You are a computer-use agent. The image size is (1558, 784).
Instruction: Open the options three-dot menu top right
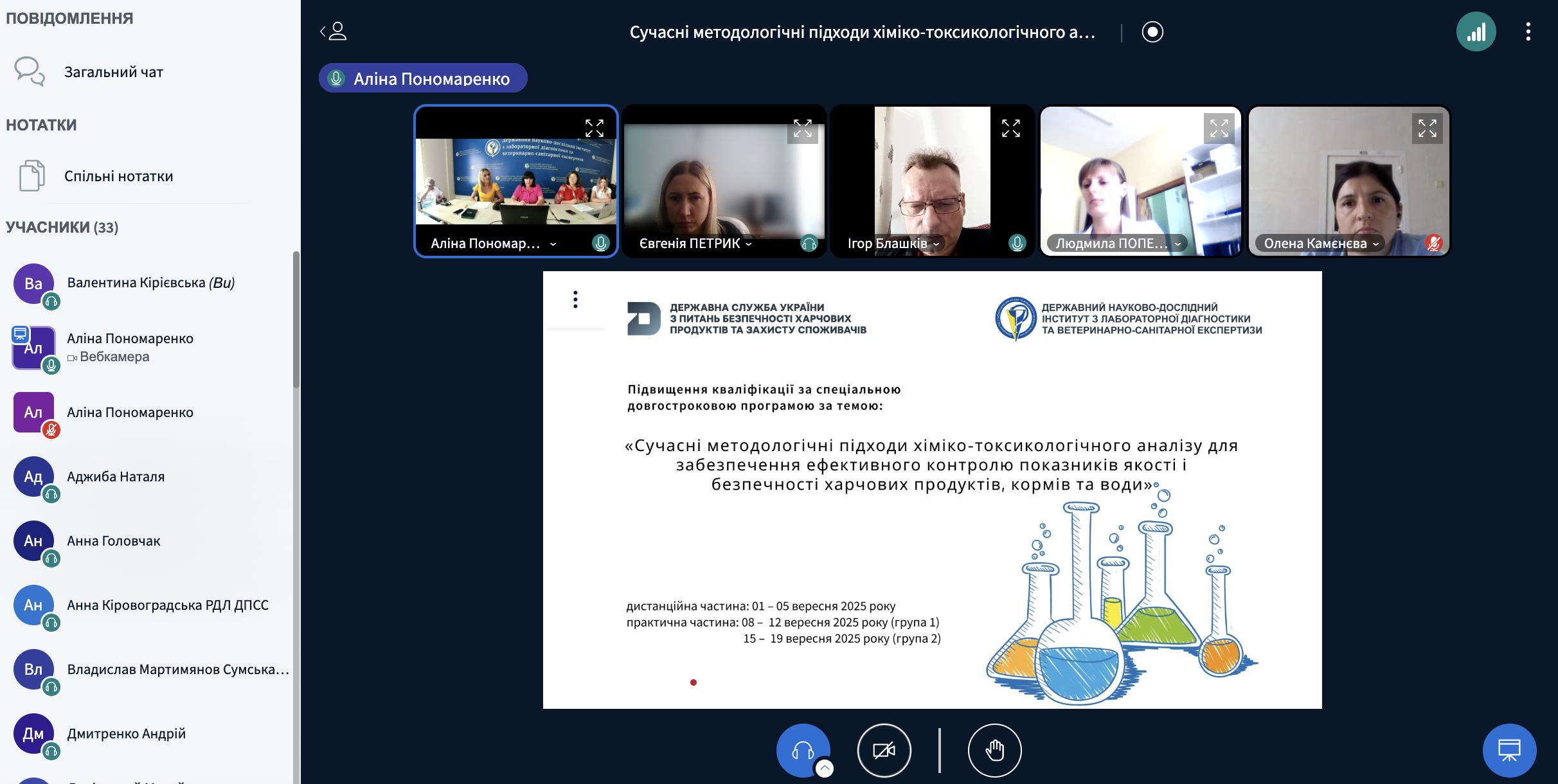pos(1528,31)
